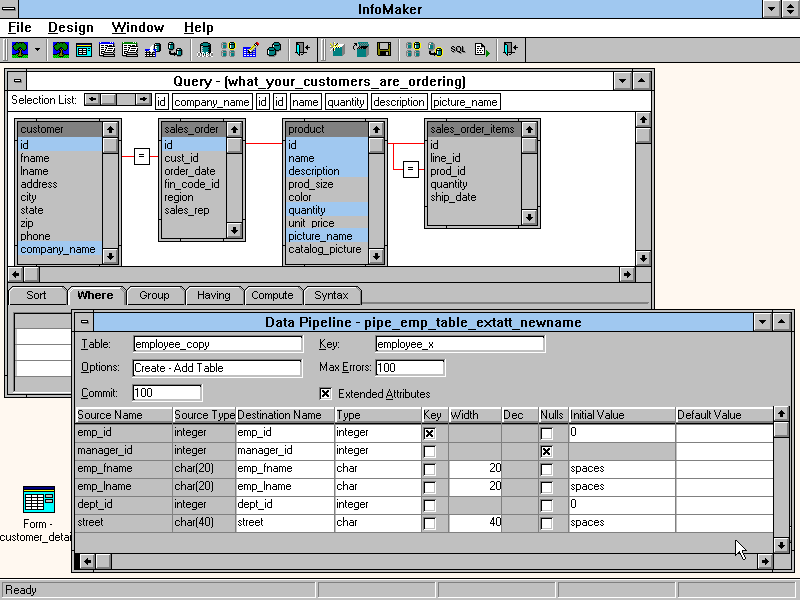Viewport: 800px width, 600px height.
Task: Toggle the Extended Attributes checkbox
Action: tap(325, 393)
